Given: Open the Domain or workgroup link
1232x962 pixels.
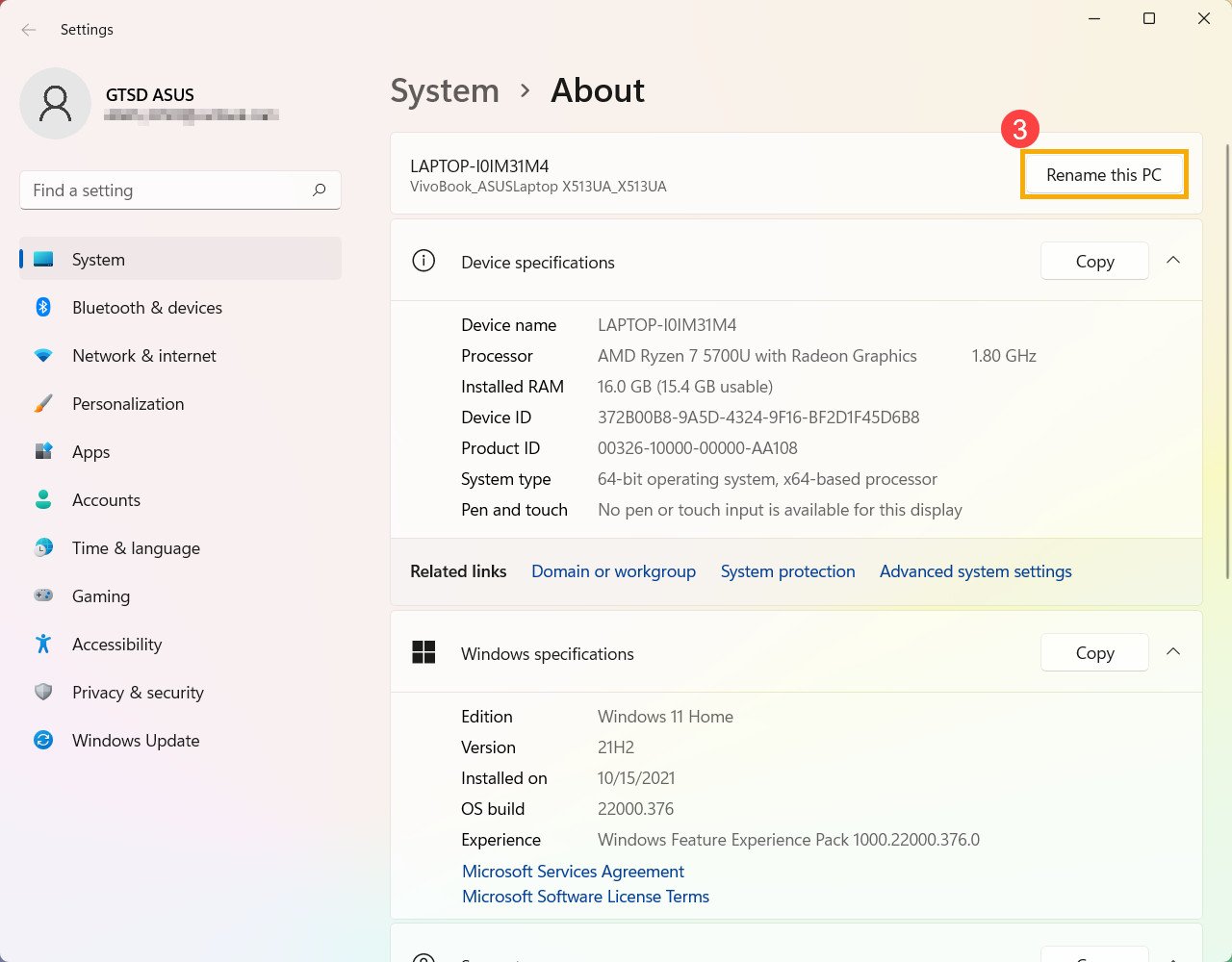Looking at the screenshot, I should [x=613, y=571].
